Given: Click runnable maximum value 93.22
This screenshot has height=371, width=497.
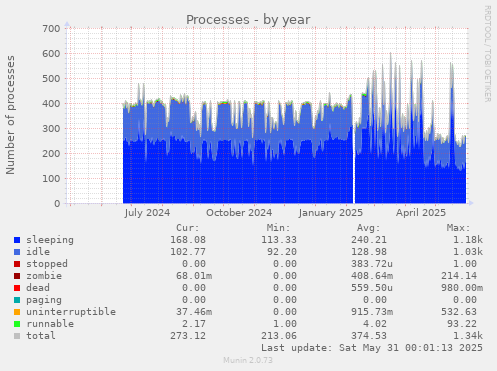Looking at the screenshot, I should pos(462,324).
